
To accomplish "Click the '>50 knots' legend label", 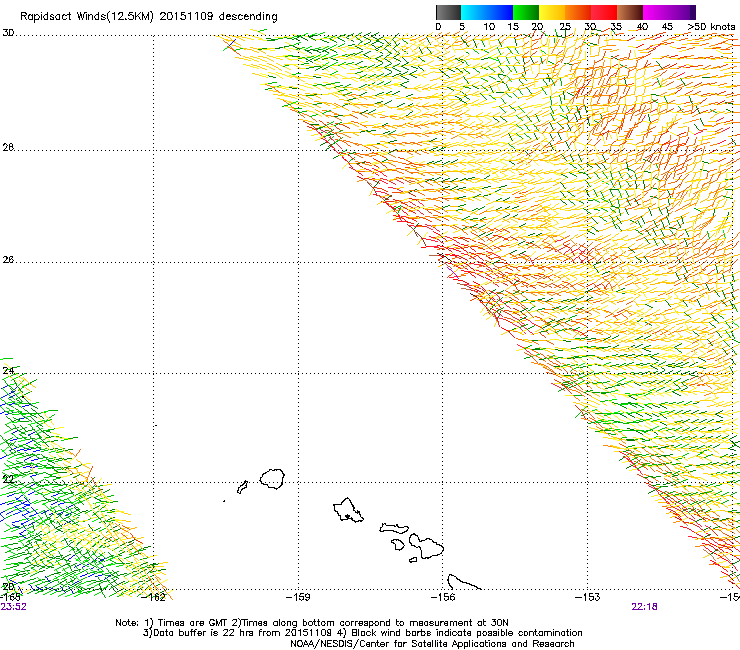I will (711, 27).
